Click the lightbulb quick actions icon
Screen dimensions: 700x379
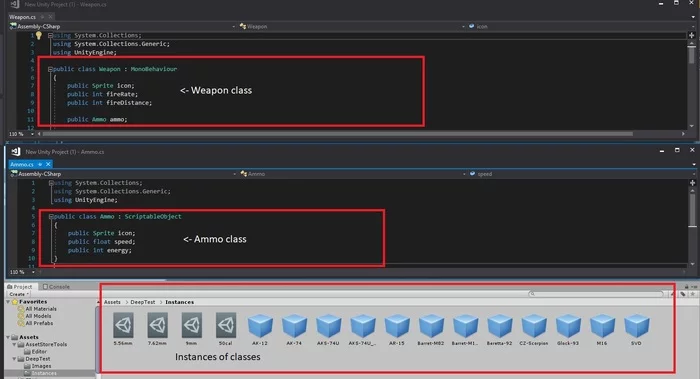pos(39,35)
